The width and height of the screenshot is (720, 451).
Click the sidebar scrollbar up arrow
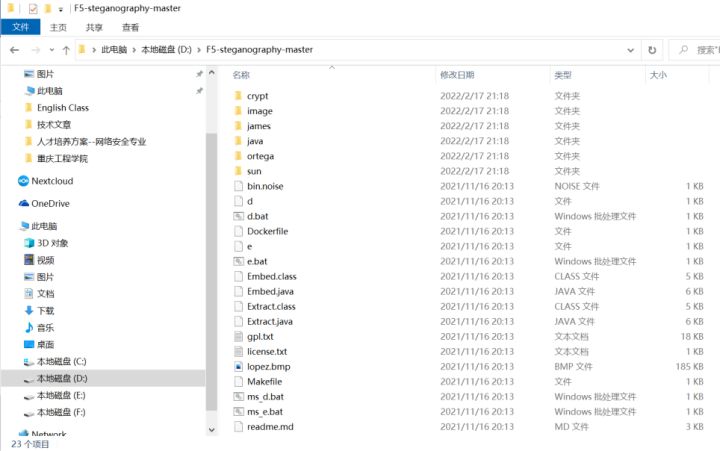coord(212,73)
